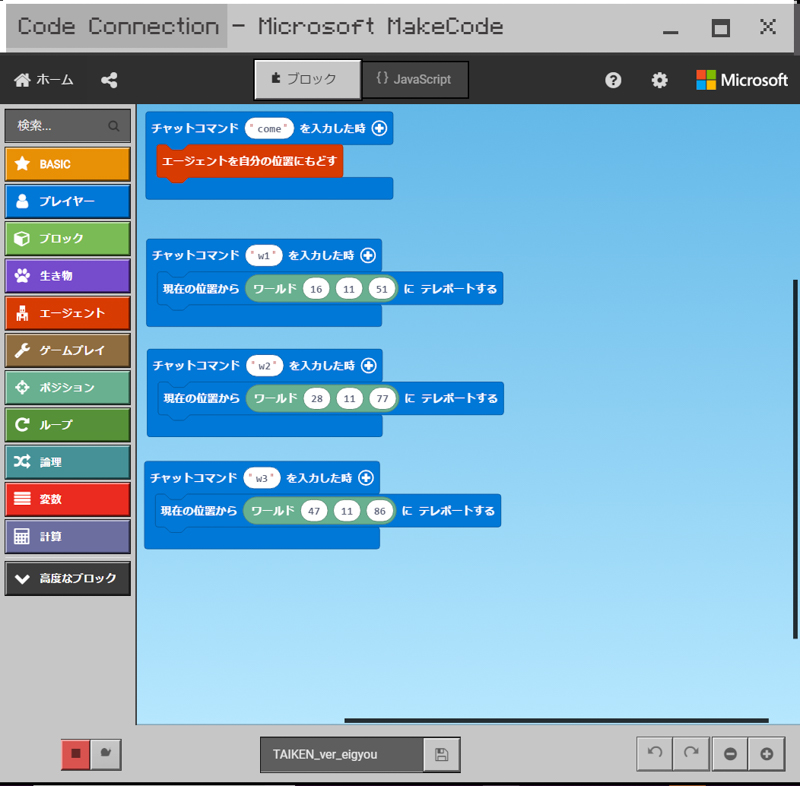Viewport: 800px width, 786px height.
Task: Focus the 検索 search field
Action: pos(67,126)
